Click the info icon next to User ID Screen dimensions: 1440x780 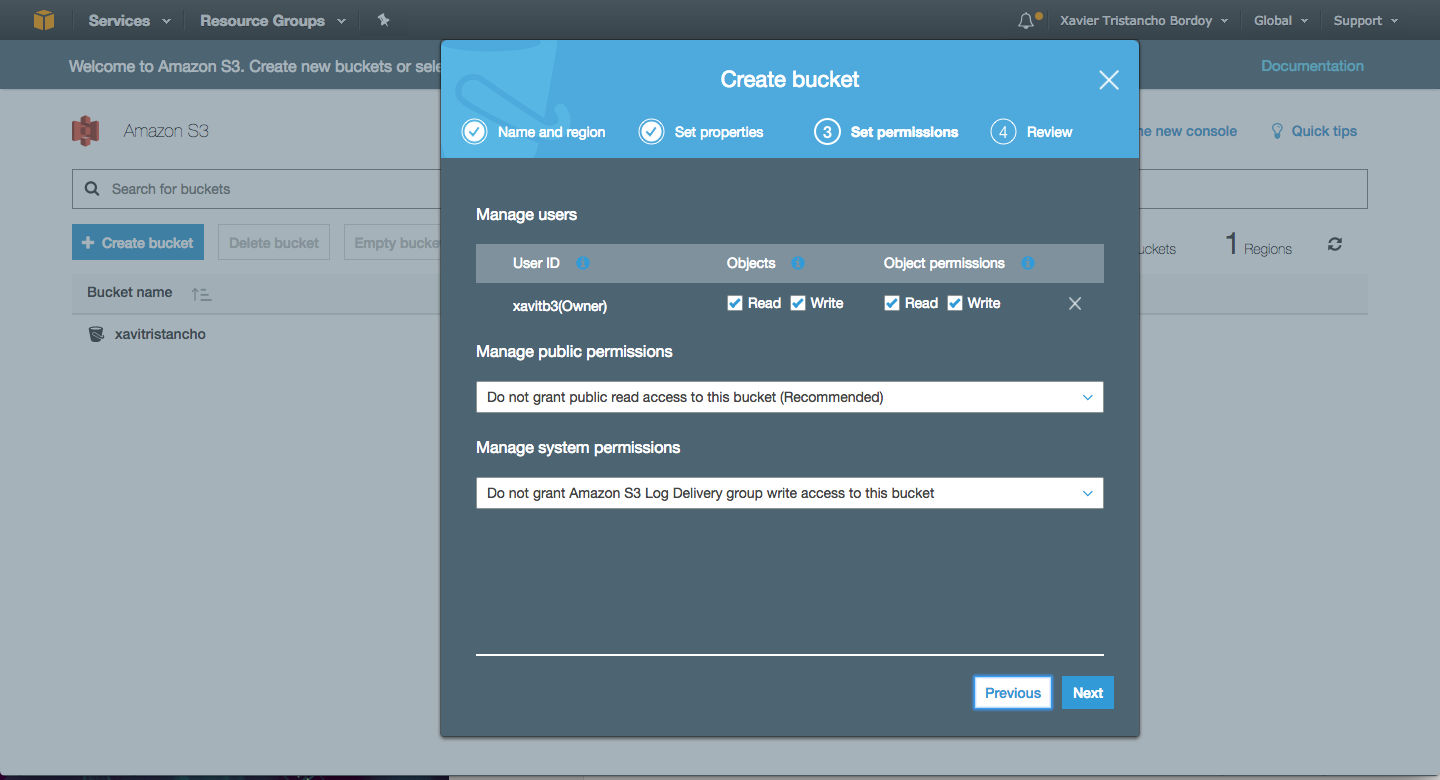point(583,263)
